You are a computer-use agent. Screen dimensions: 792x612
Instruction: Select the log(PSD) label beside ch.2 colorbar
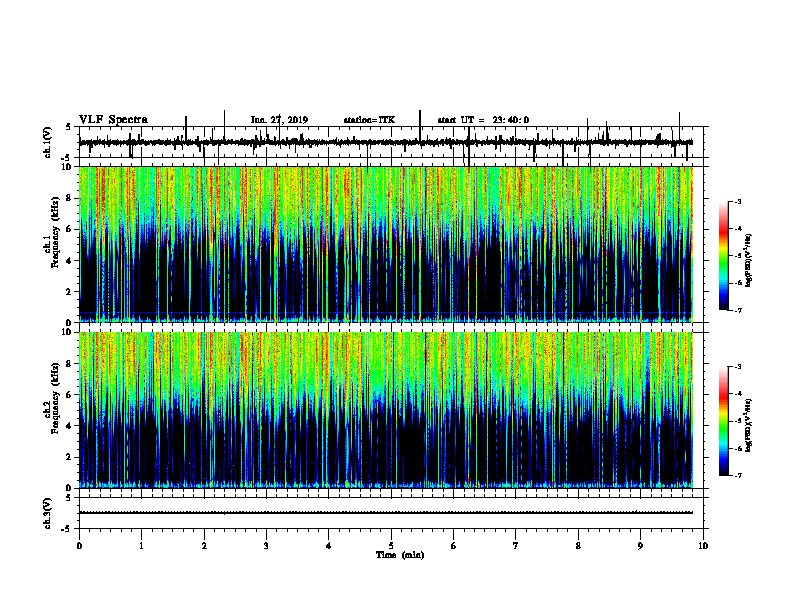coord(748,425)
